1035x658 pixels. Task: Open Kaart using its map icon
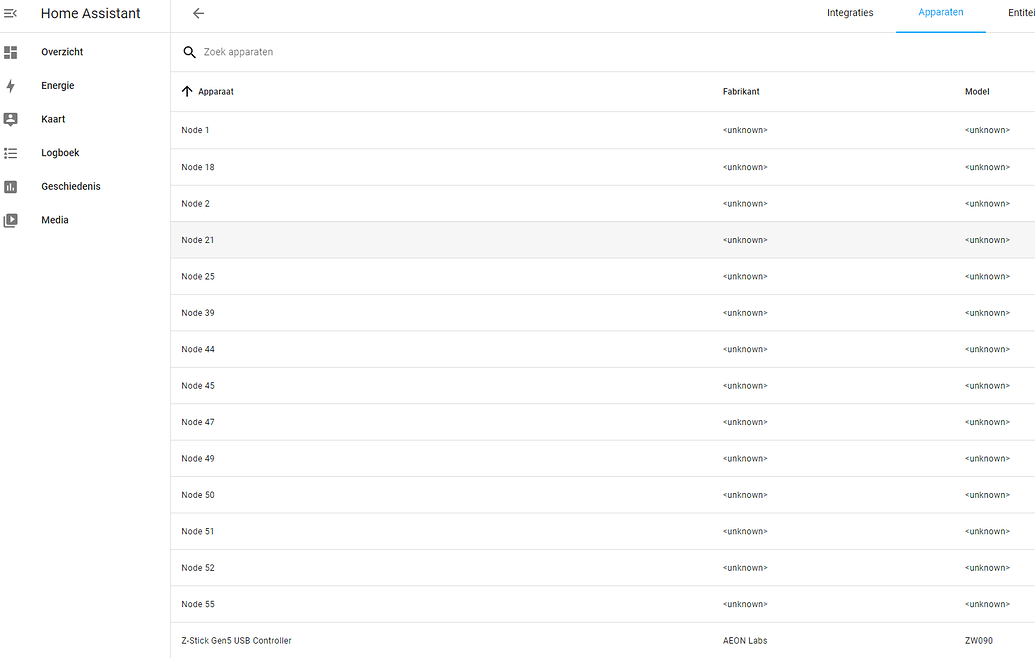[x=11, y=118]
